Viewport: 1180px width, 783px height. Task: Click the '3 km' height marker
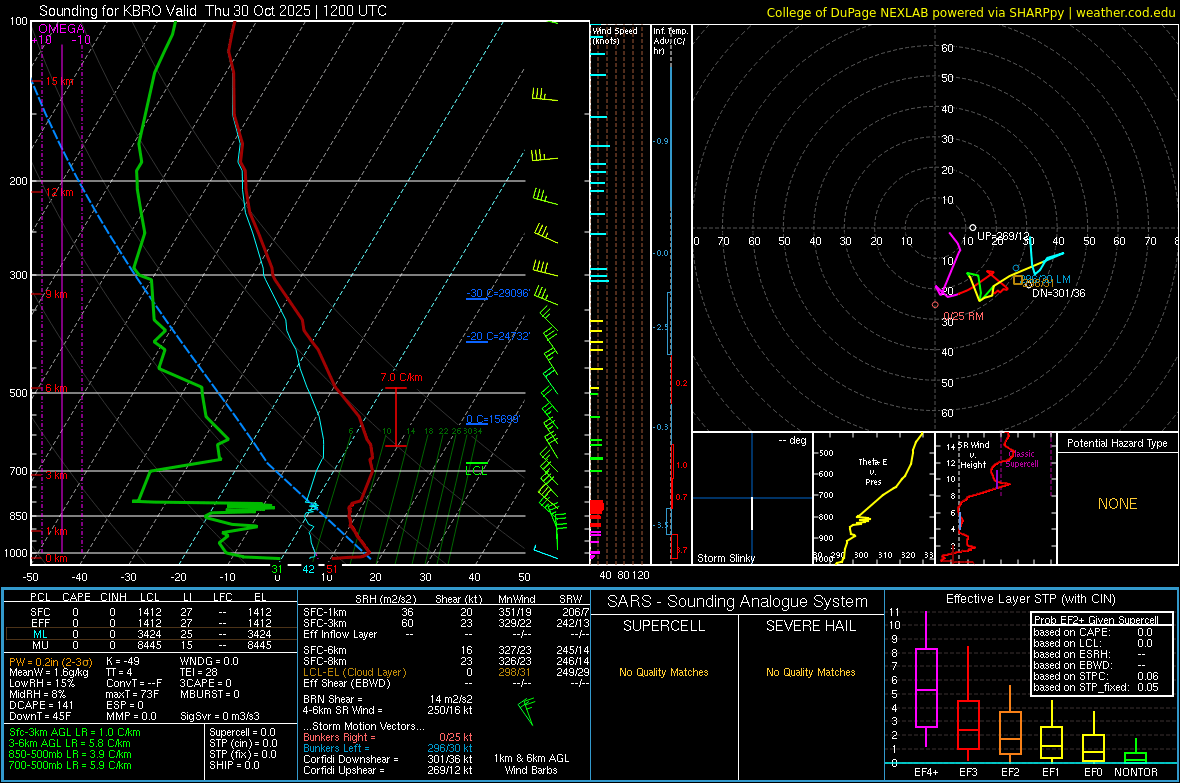[56, 475]
